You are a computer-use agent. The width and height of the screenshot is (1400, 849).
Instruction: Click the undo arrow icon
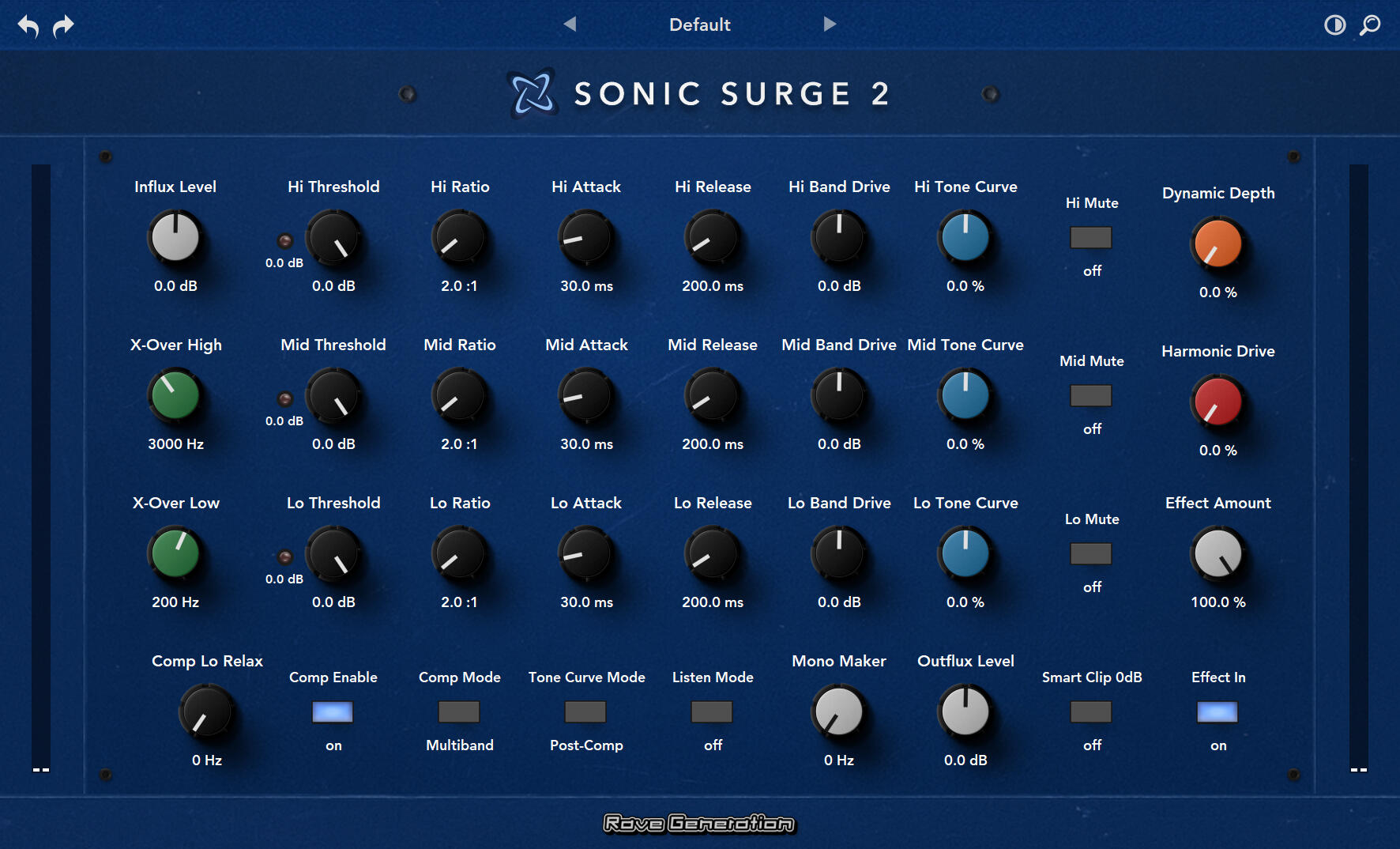coord(28,25)
